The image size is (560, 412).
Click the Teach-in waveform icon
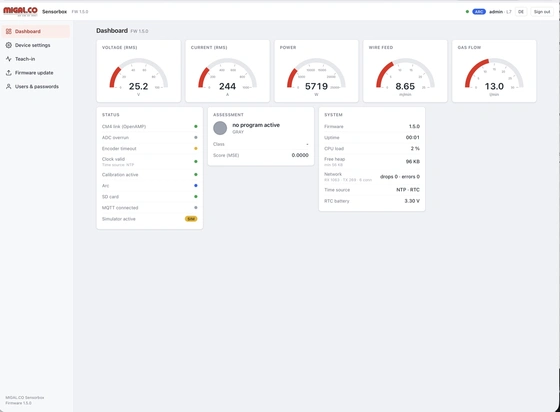tap(9, 59)
